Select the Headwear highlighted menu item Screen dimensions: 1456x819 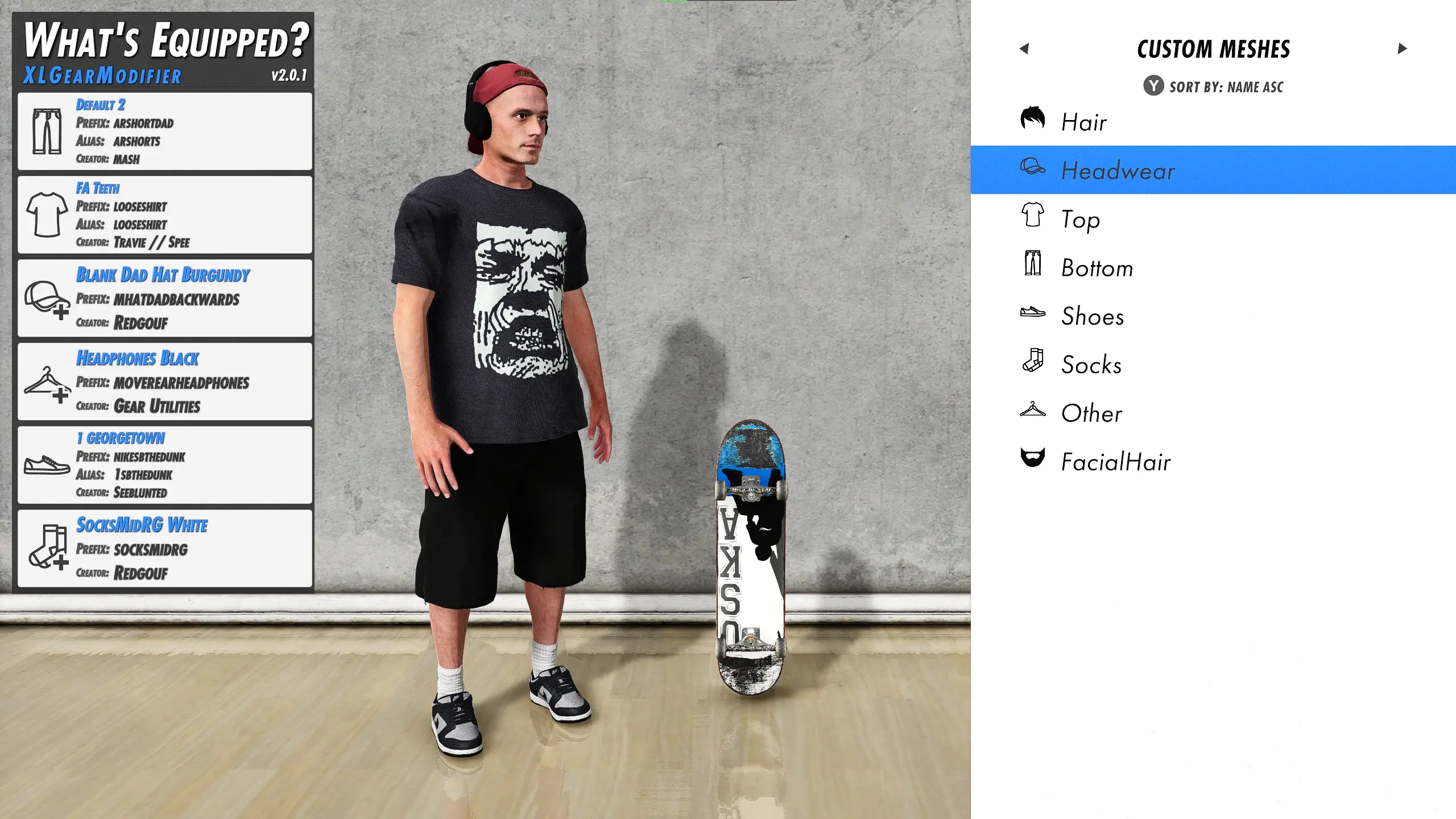pyautogui.click(x=1213, y=170)
